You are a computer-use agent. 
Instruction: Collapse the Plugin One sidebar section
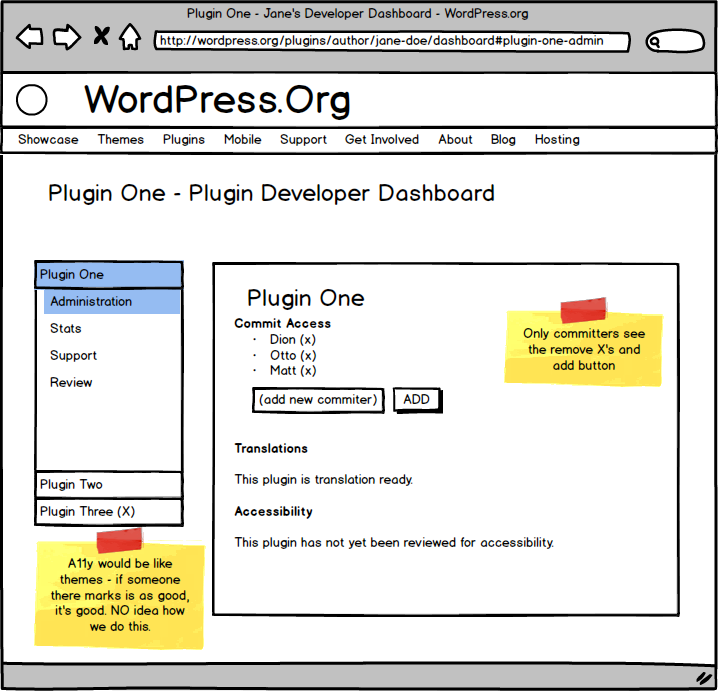[108, 275]
